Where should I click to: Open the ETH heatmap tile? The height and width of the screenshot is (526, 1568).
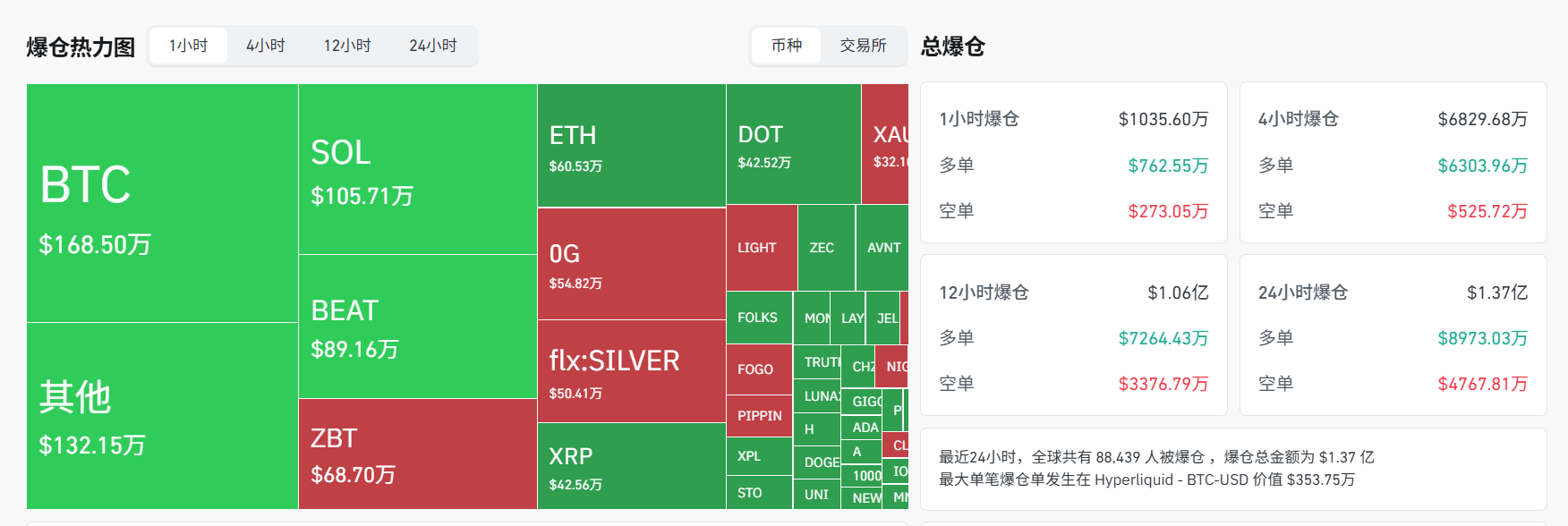(631, 146)
